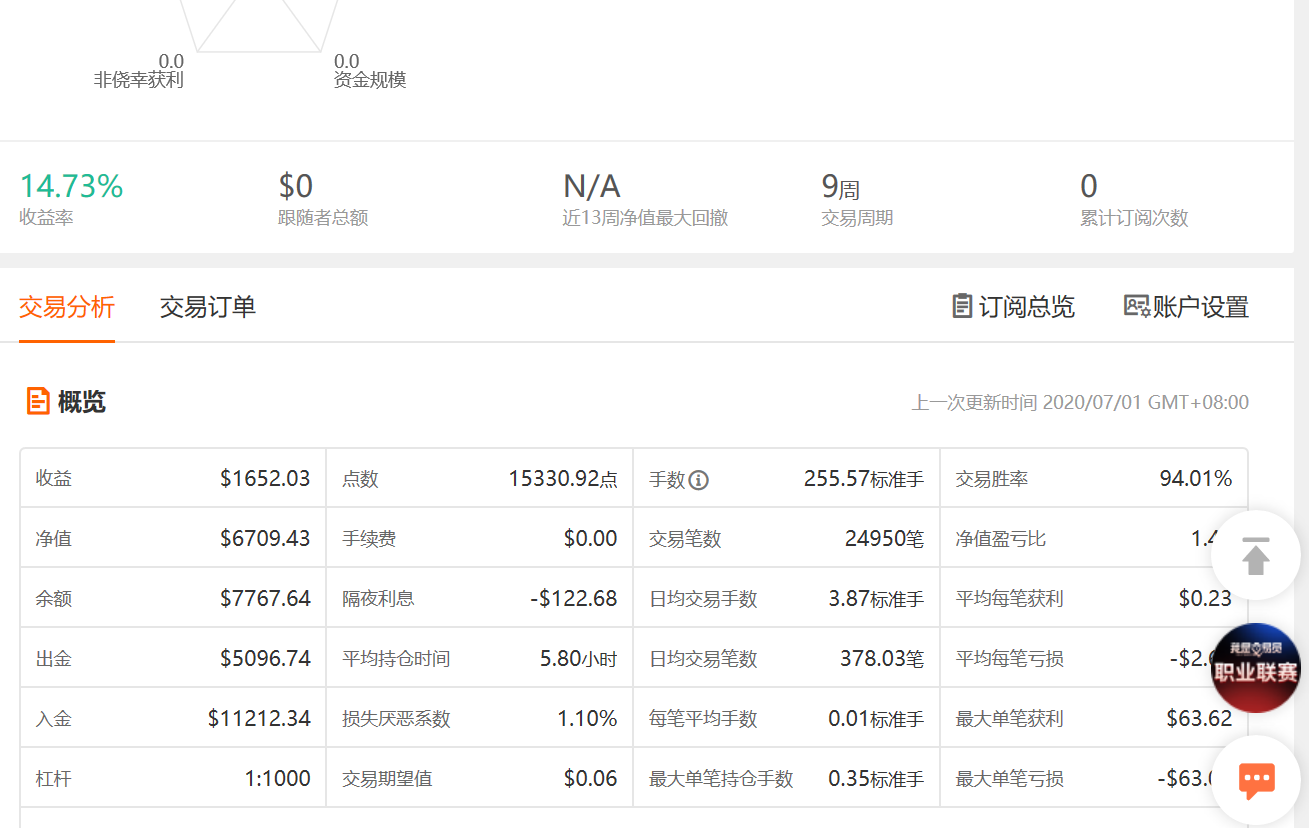Click the 最大单笔获利 value $63.62

[1200, 719]
